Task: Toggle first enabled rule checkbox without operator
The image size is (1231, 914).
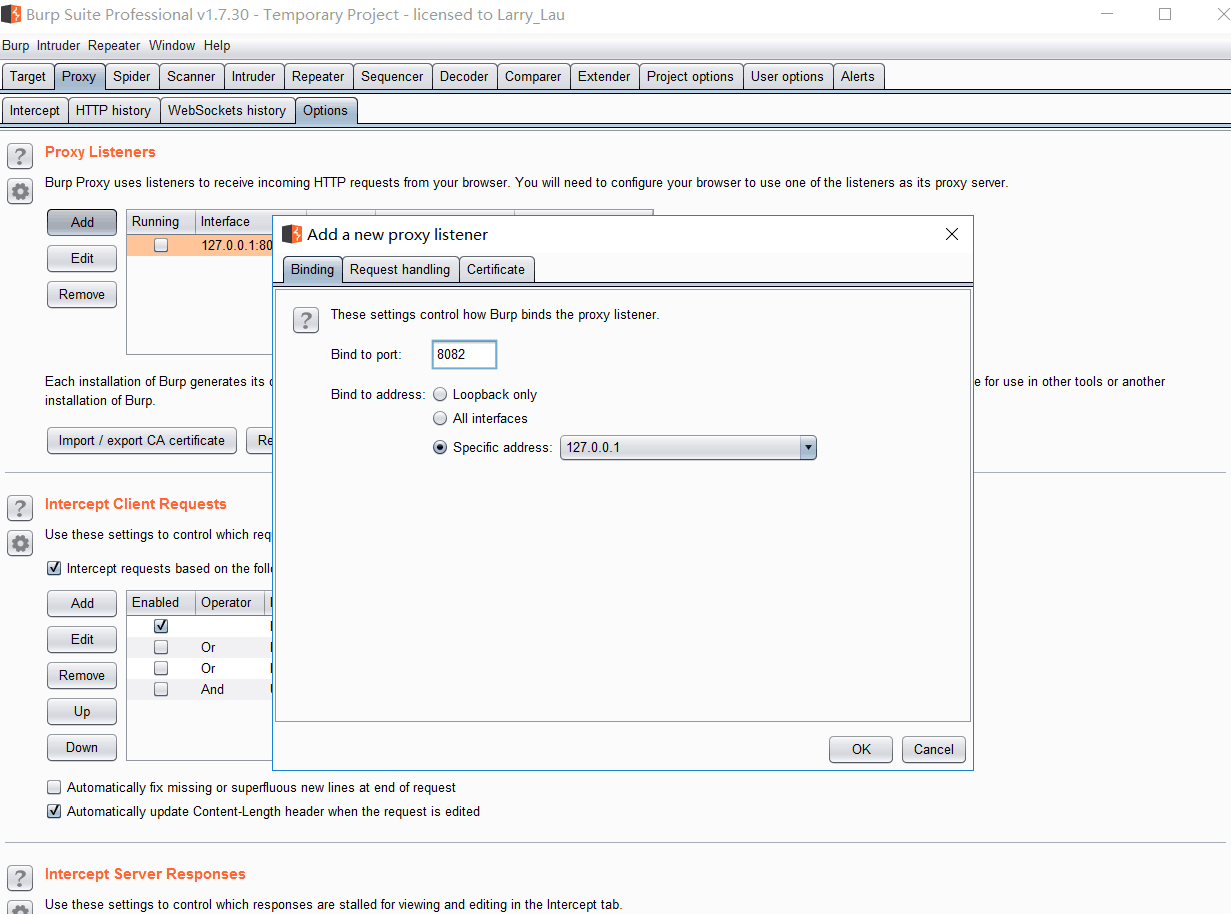Action: tap(161, 626)
